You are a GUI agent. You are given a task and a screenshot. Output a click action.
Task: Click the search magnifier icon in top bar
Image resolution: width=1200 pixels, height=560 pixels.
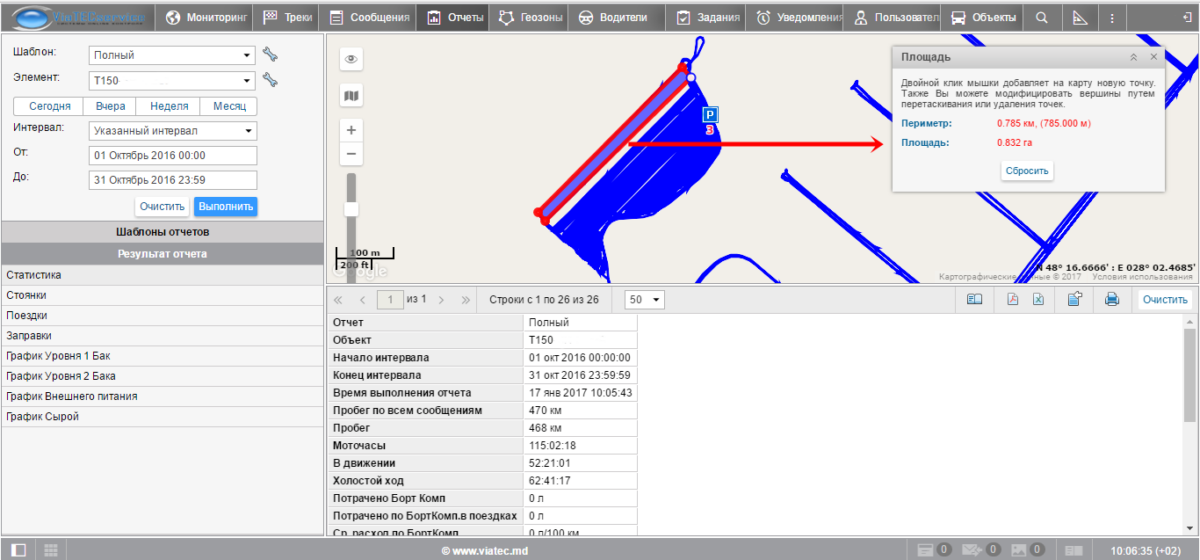[x=1042, y=17]
